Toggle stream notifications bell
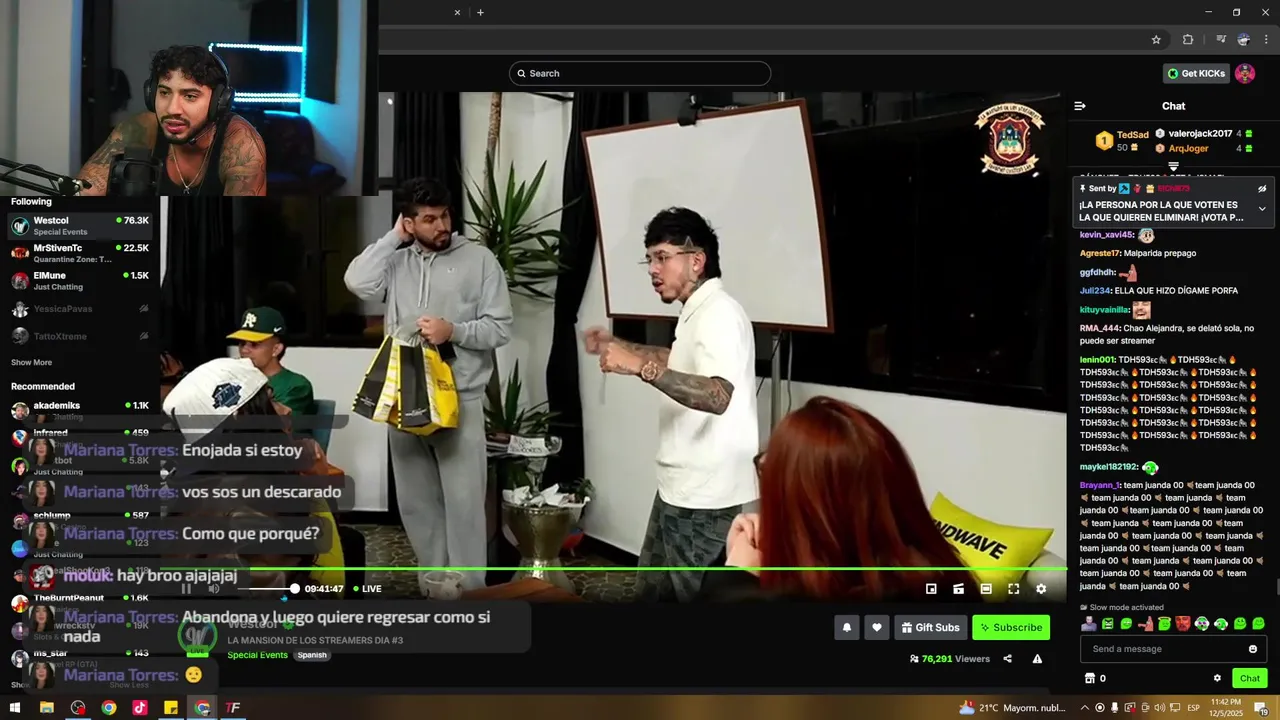The image size is (1280, 720). coord(847,628)
